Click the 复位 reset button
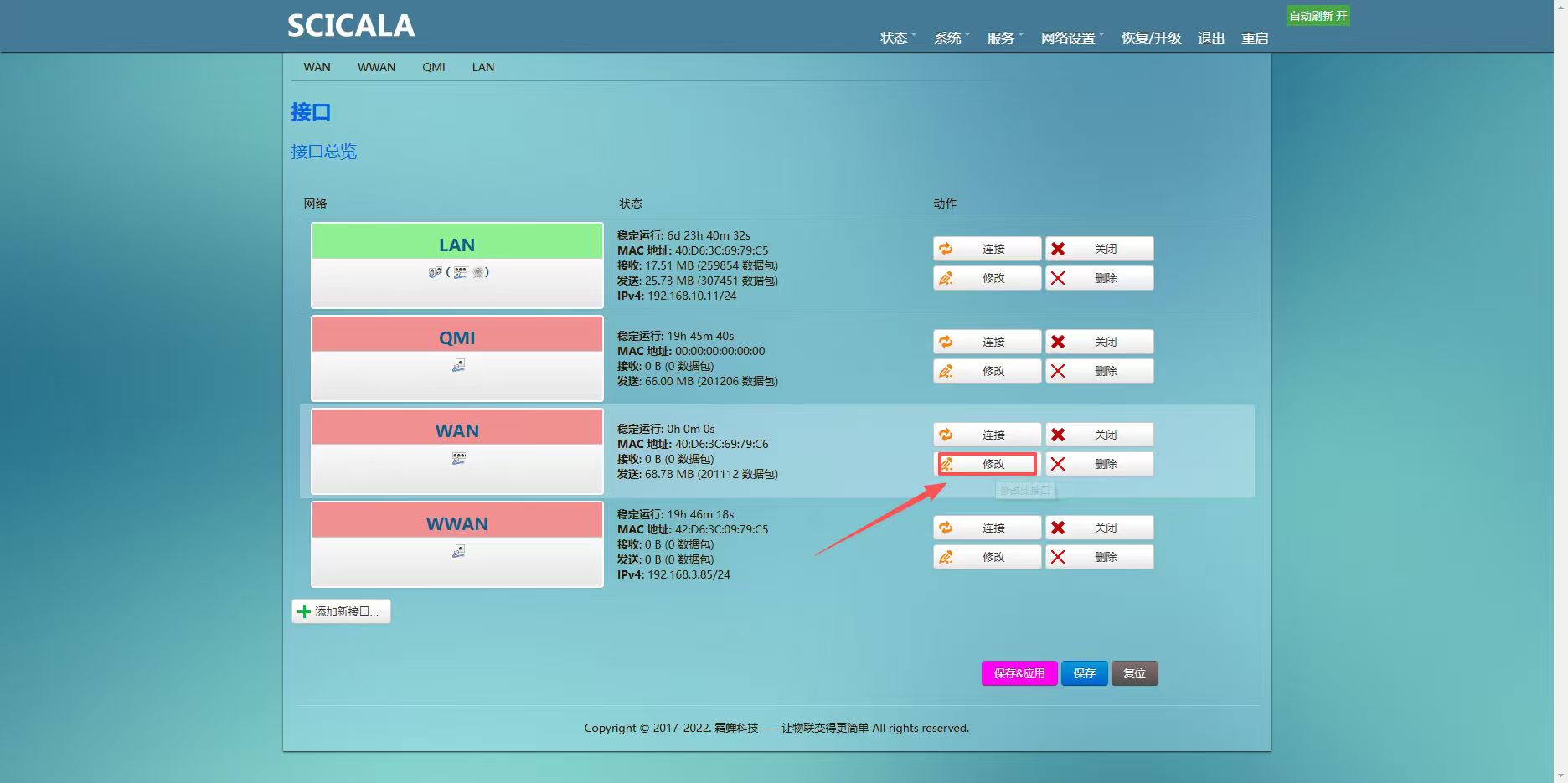 (1134, 673)
